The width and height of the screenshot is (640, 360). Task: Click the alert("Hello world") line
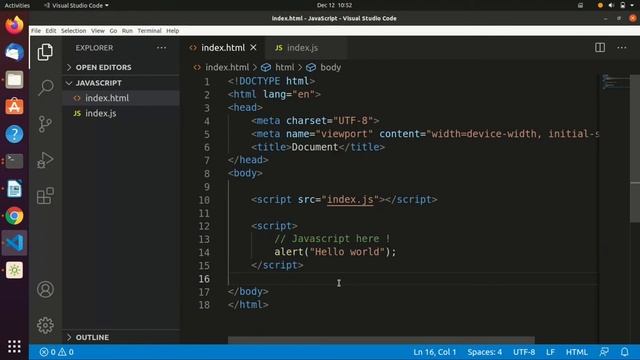(x=335, y=252)
